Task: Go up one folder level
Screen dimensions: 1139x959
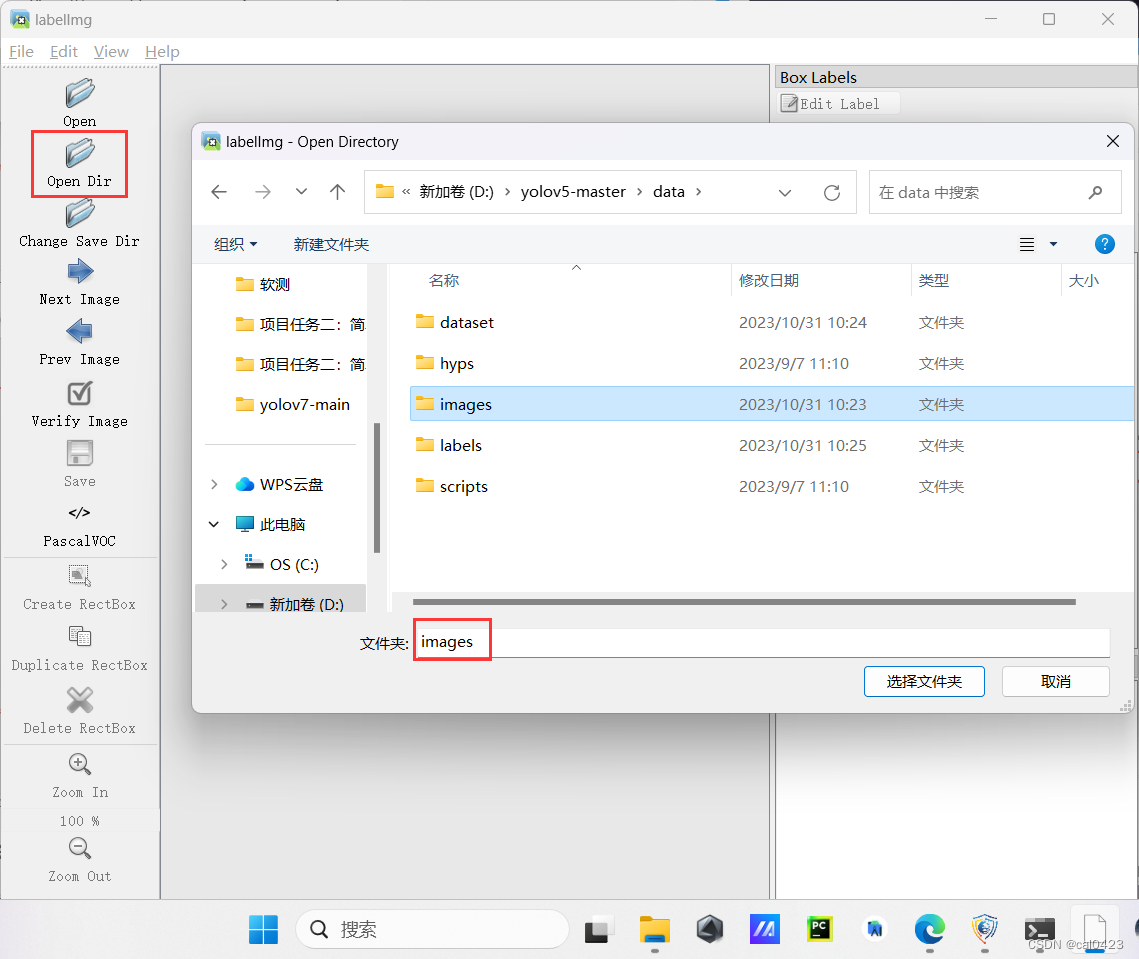Action: (337, 192)
